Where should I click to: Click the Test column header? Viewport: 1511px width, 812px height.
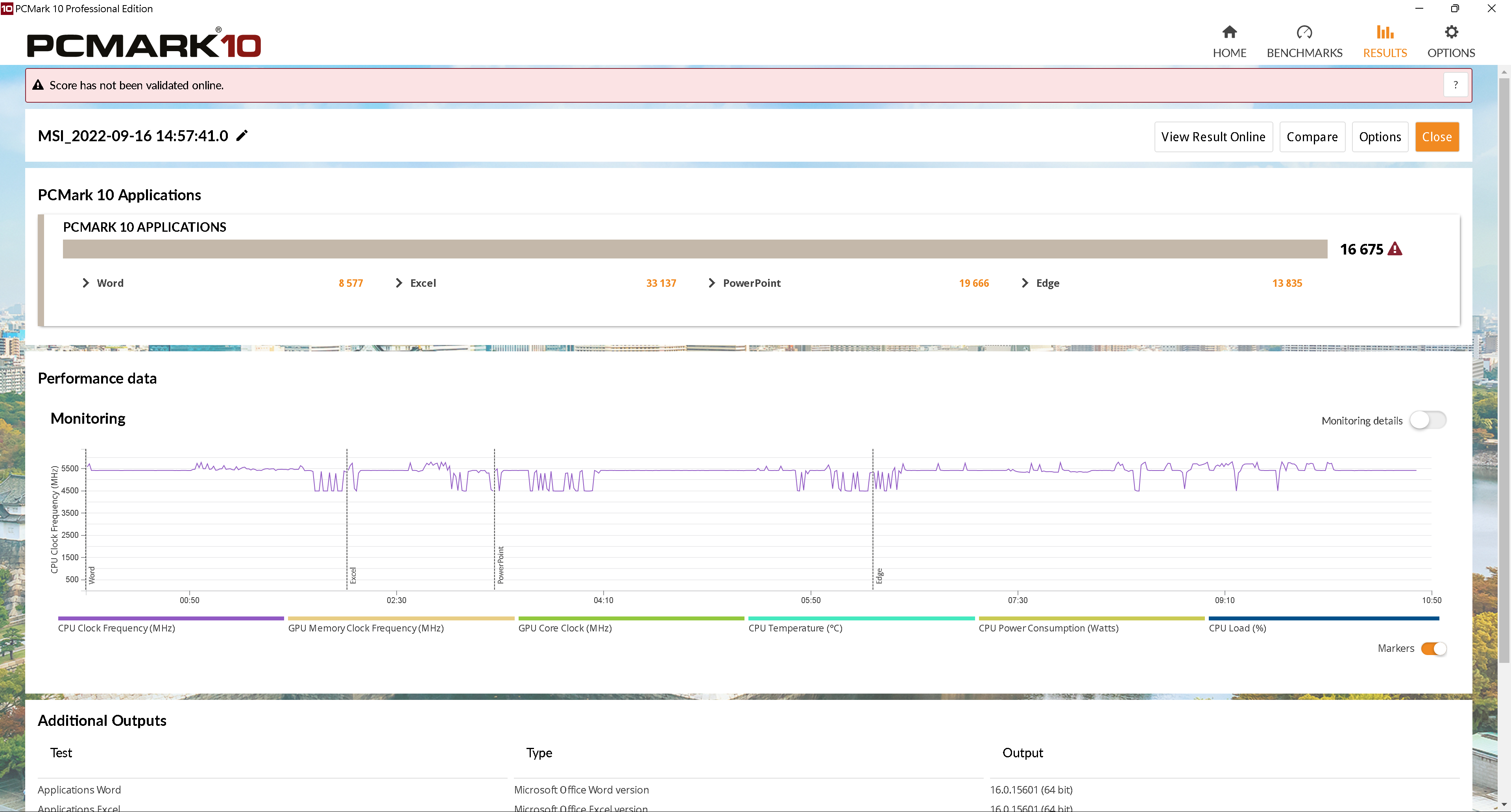(x=61, y=753)
